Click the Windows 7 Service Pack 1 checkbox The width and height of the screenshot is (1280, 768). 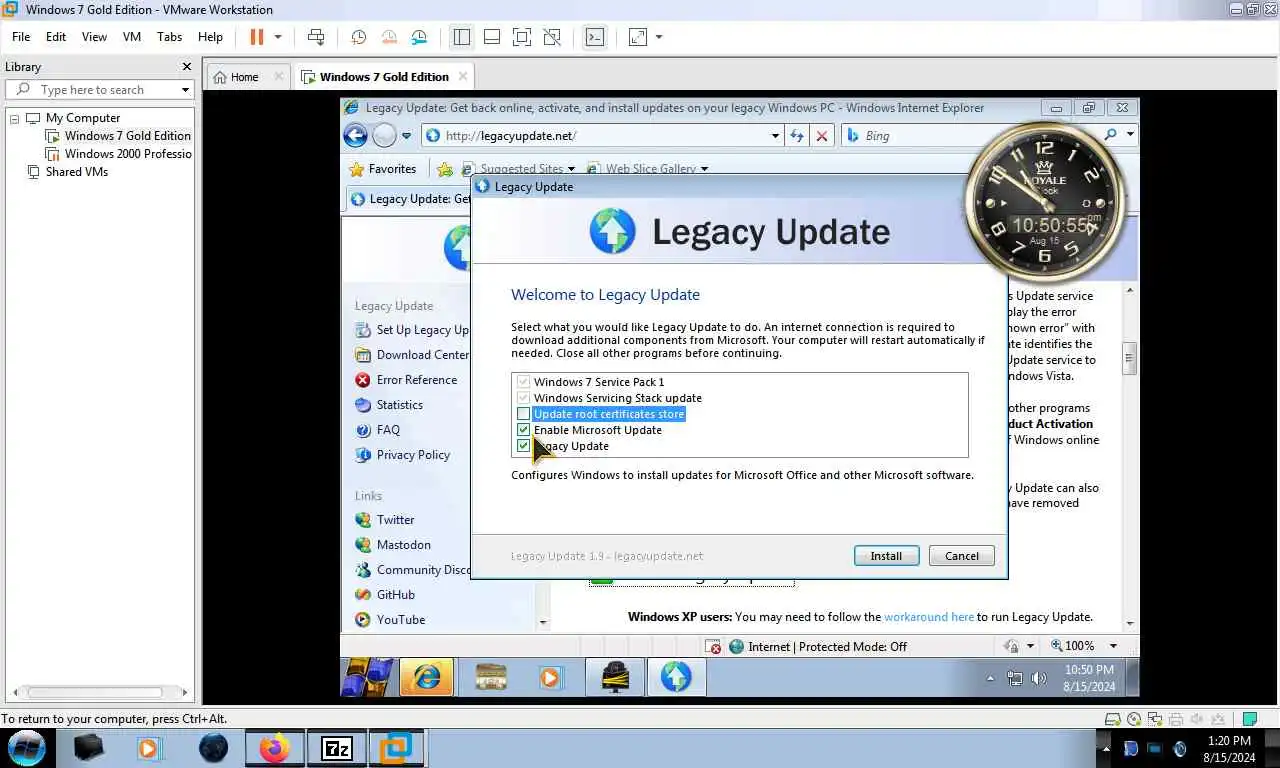point(523,382)
